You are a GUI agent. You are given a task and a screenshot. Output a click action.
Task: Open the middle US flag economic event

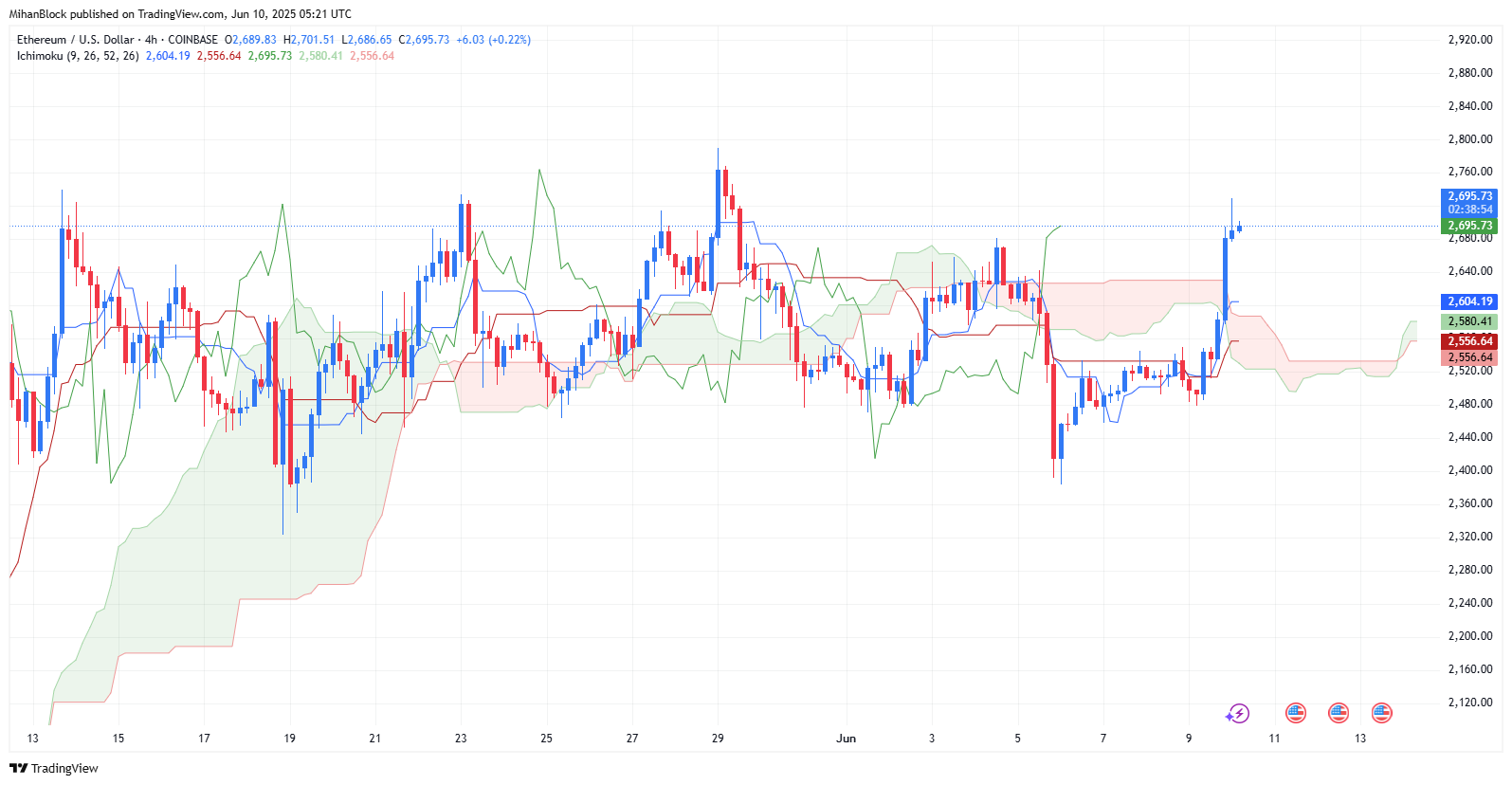tap(1339, 713)
